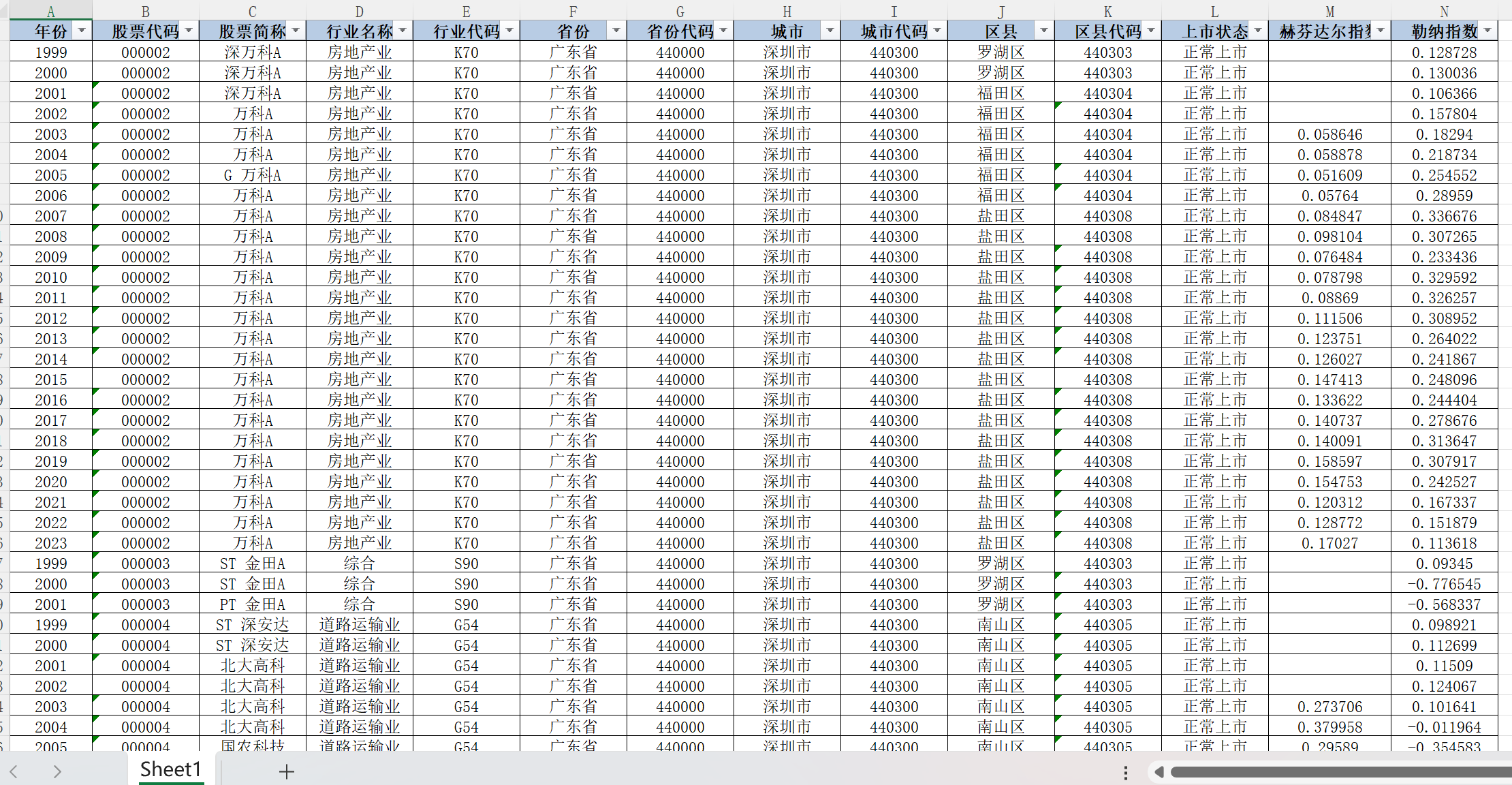Select column D header
This screenshot has height=785, width=1512.
click(x=360, y=12)
